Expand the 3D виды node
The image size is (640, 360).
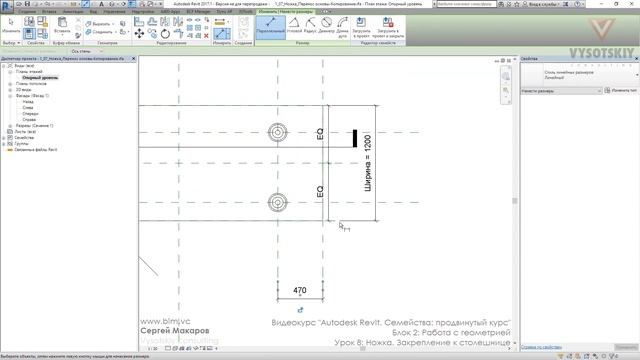tap(10, 89)
